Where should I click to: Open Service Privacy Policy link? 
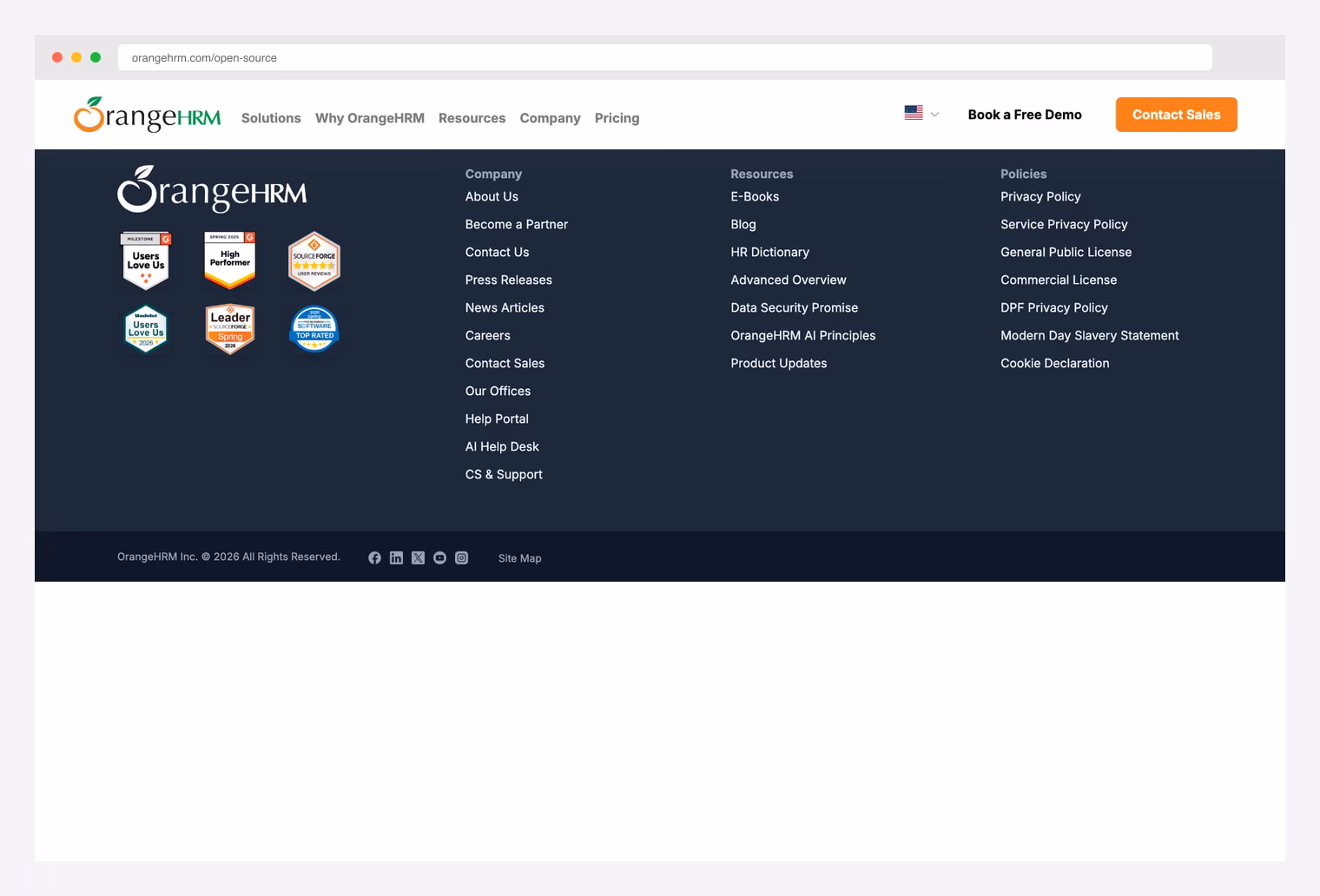coord(1064,224)
